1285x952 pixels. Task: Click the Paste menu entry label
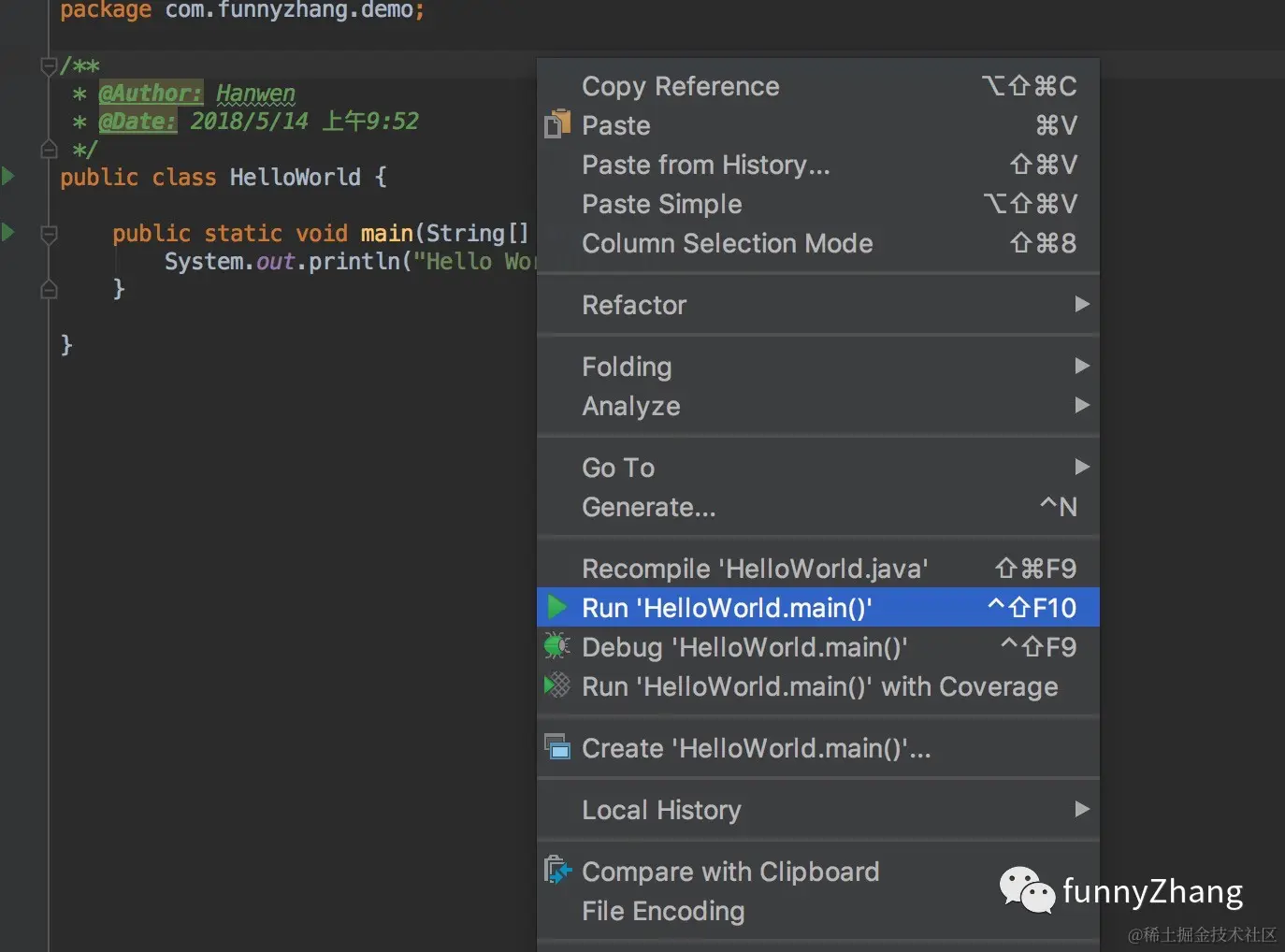(616, 125)
